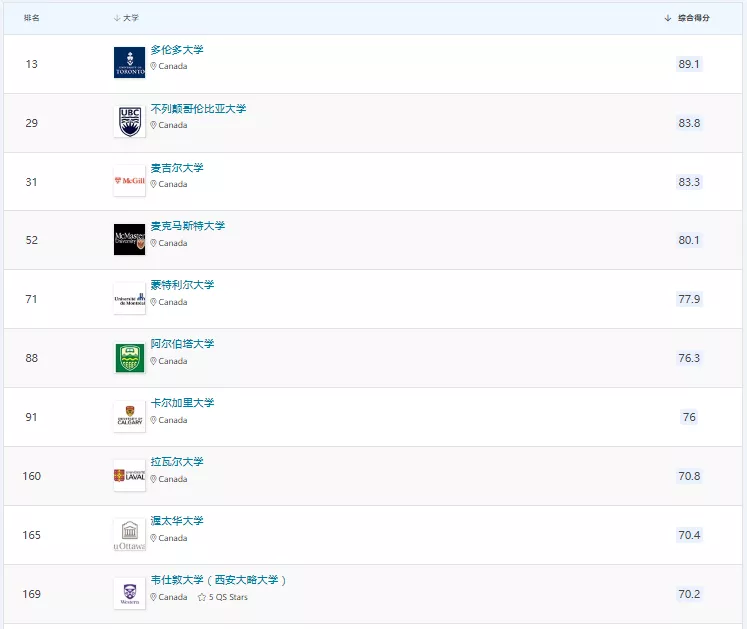The image size is (747, 629).
Task: Open 阿尔伯塔大学 link
Action: point(182,344)
